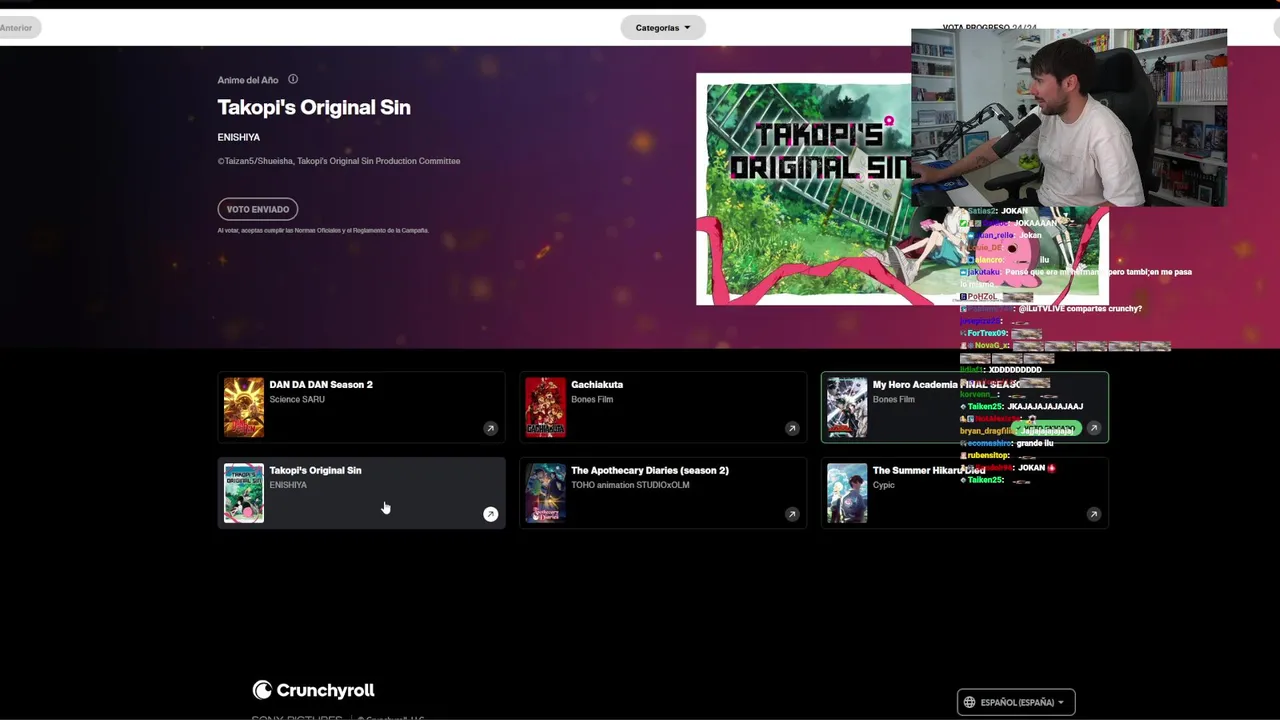Screen dimensions: 1280x720
Task: Select the Gachiakuta nominee title
Action: [x=597, y=384]
